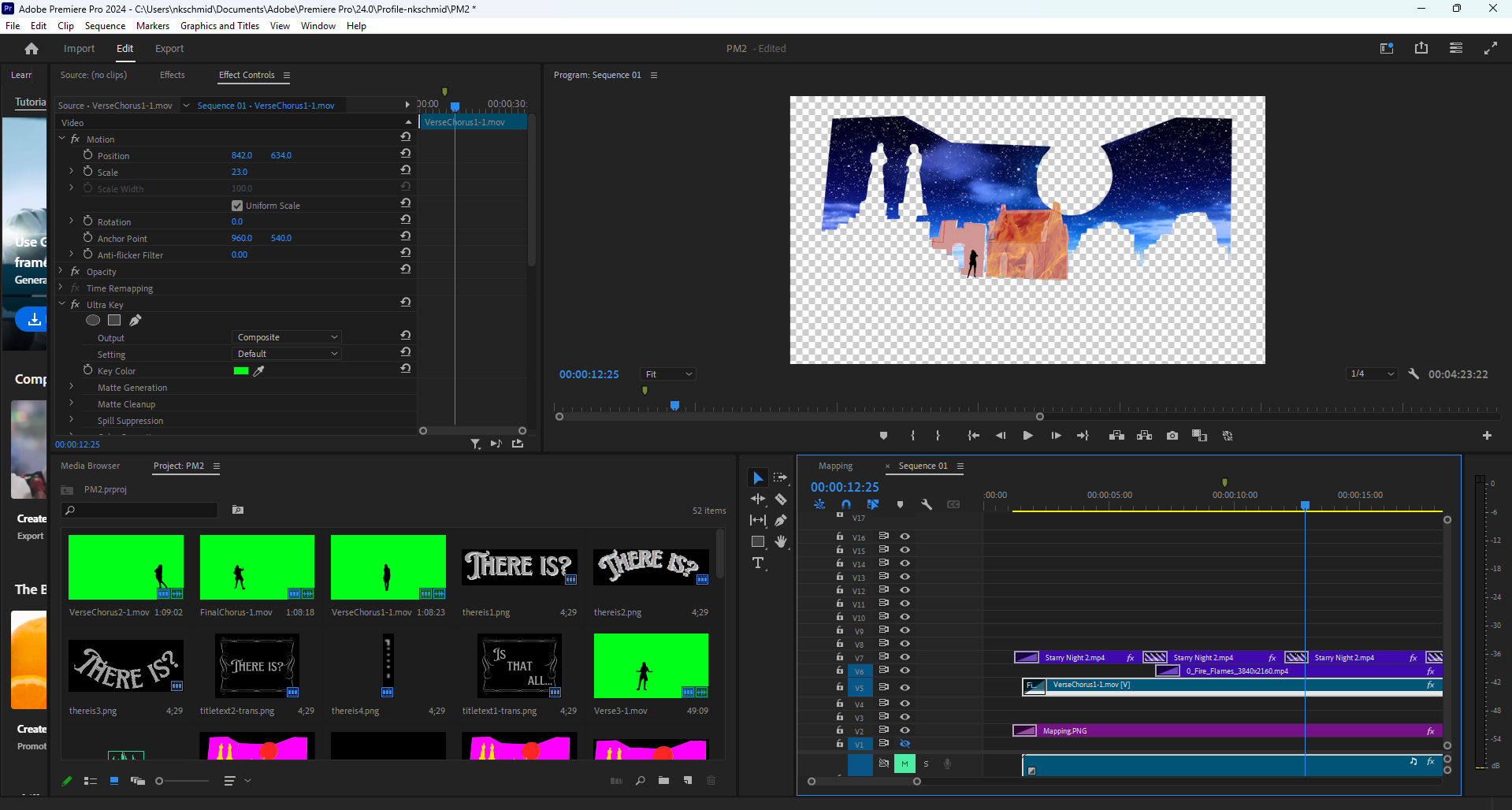Select the Razor tool in the tools panel
The width and height of the screenshot is (1512, 810).
pos(780,499)
